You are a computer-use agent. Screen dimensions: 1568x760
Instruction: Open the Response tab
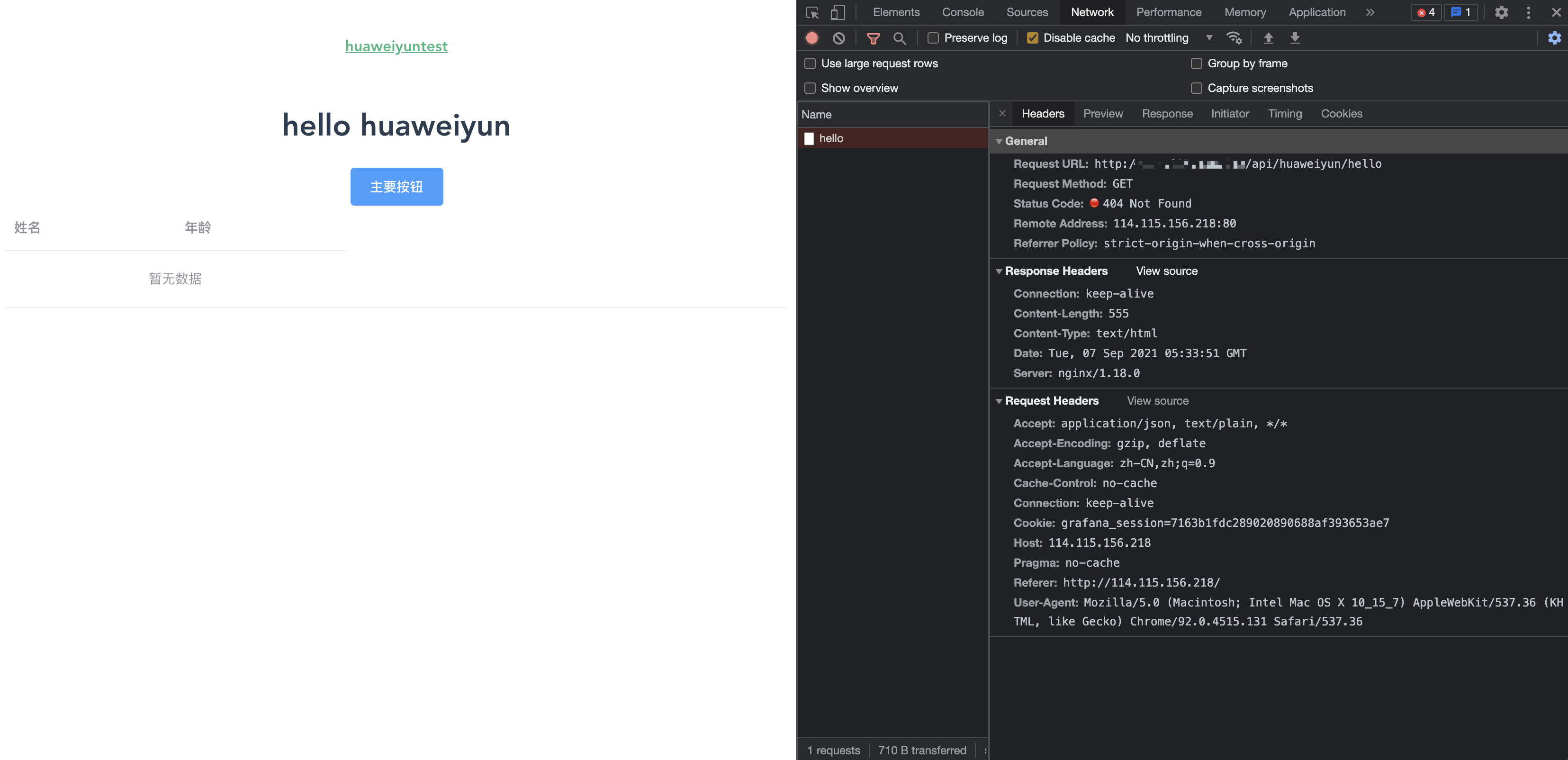click(1167, 114)
